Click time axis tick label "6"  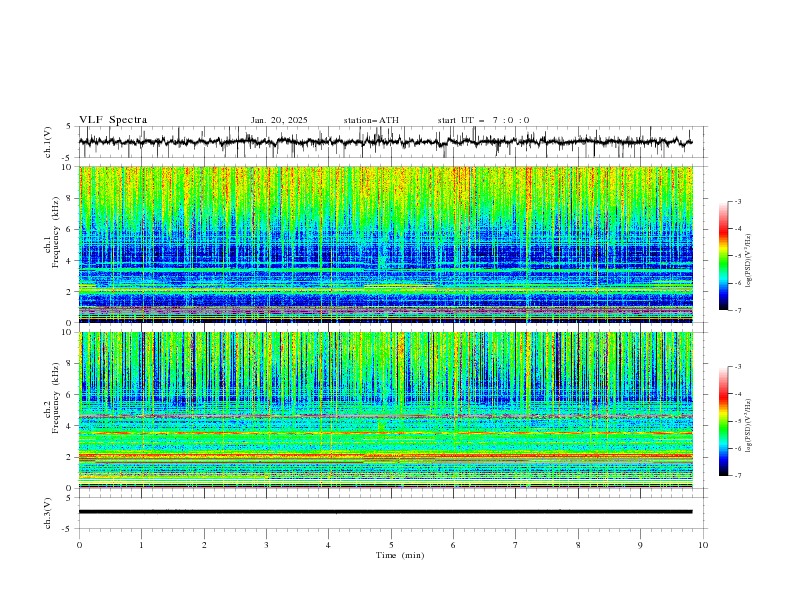coord(453,545)
